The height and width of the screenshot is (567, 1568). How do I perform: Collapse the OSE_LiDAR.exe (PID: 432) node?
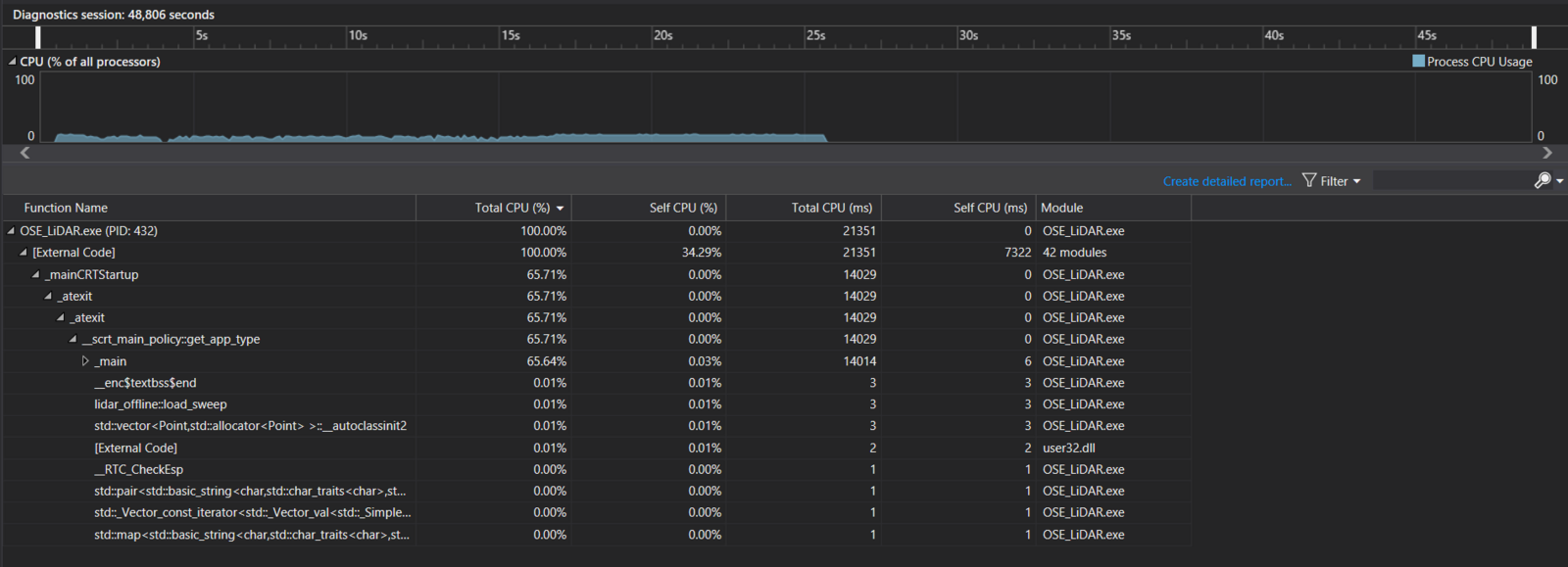pos(11,231)
